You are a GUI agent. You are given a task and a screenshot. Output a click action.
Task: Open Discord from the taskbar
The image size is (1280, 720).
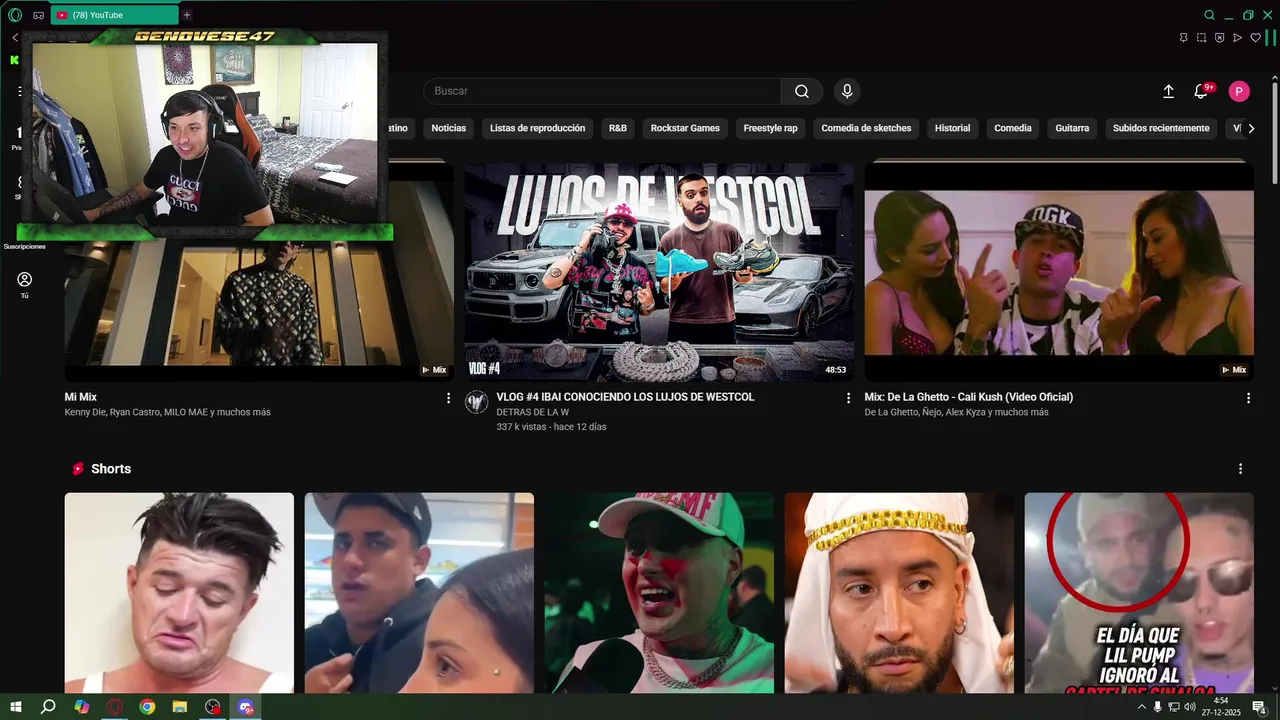[246, 707]
